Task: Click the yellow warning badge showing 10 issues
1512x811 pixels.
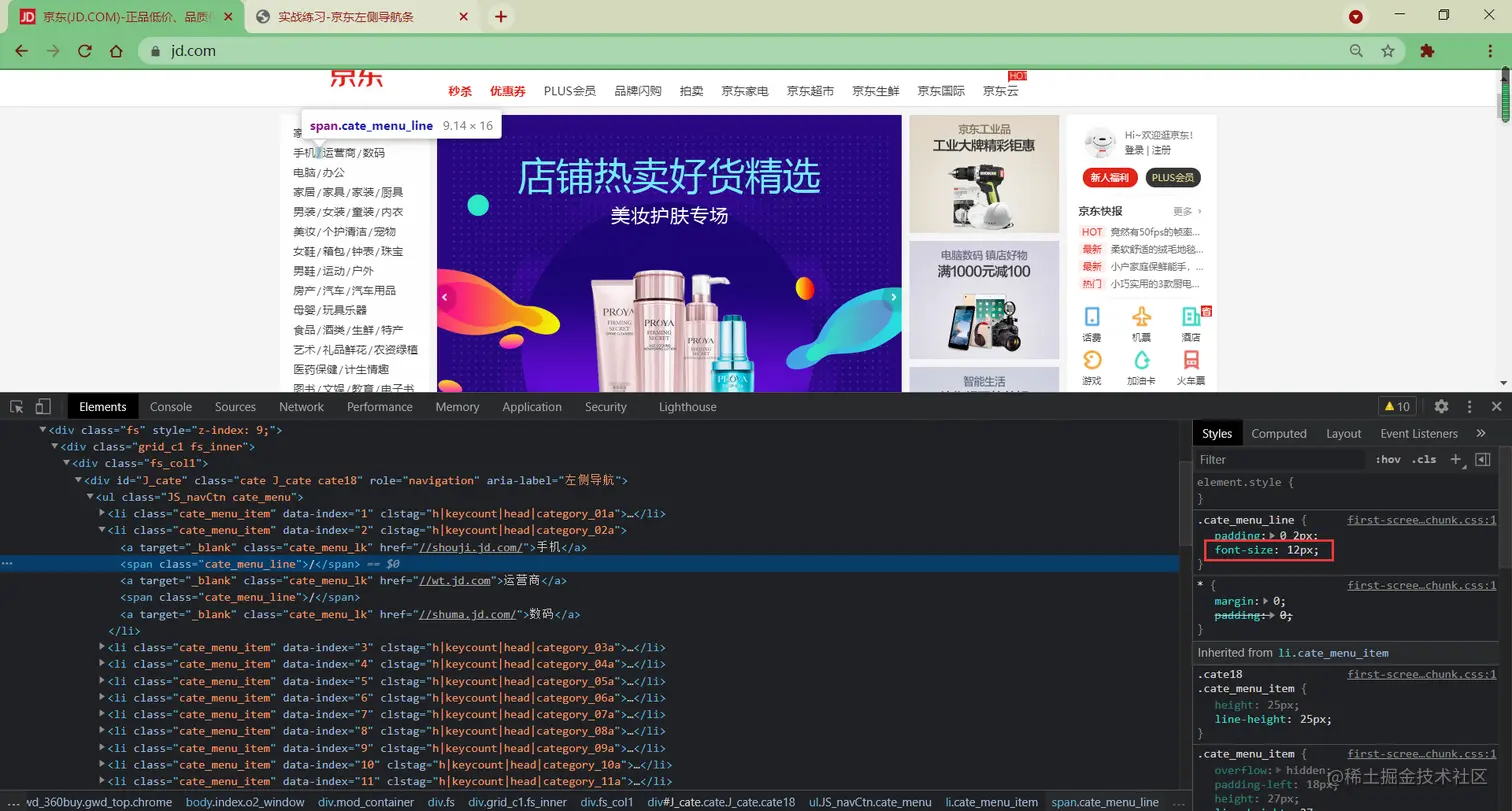Action: 1397,406
